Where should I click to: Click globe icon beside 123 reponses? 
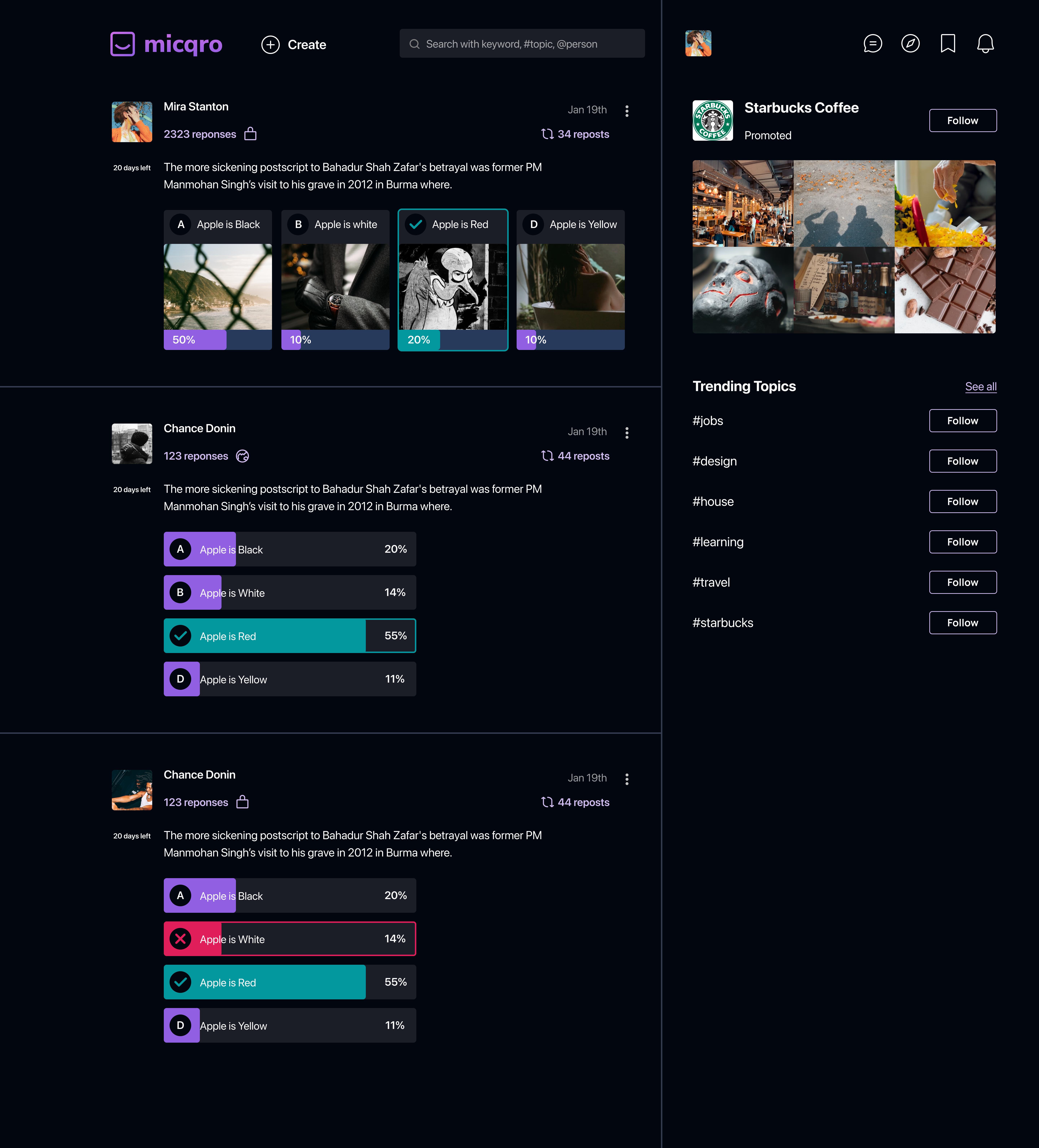point(243,456)
